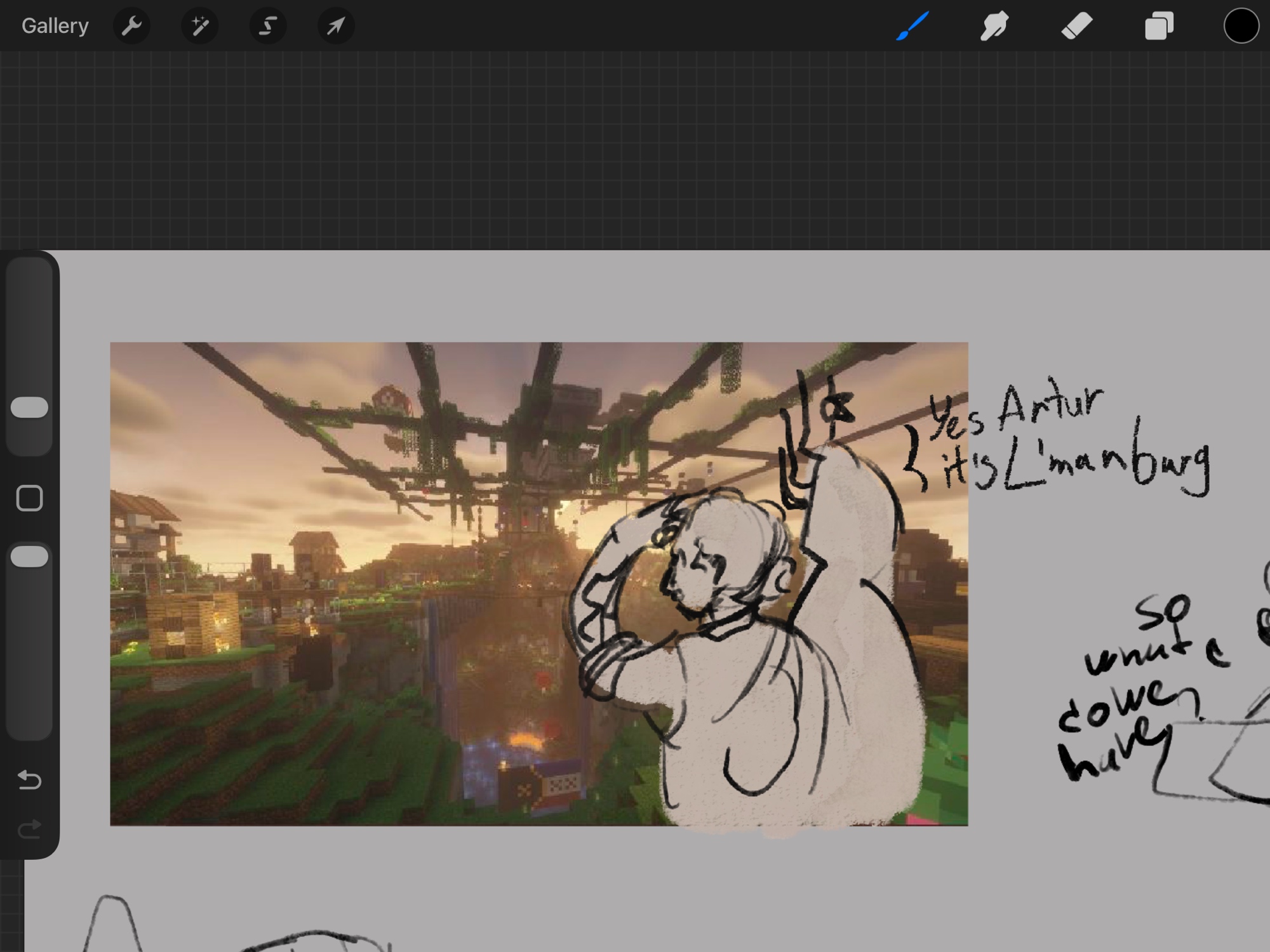Tap the "Yes Artur" handwritten text
The height and width of the screenshot is (952, 1270).
pos(1016,409)
